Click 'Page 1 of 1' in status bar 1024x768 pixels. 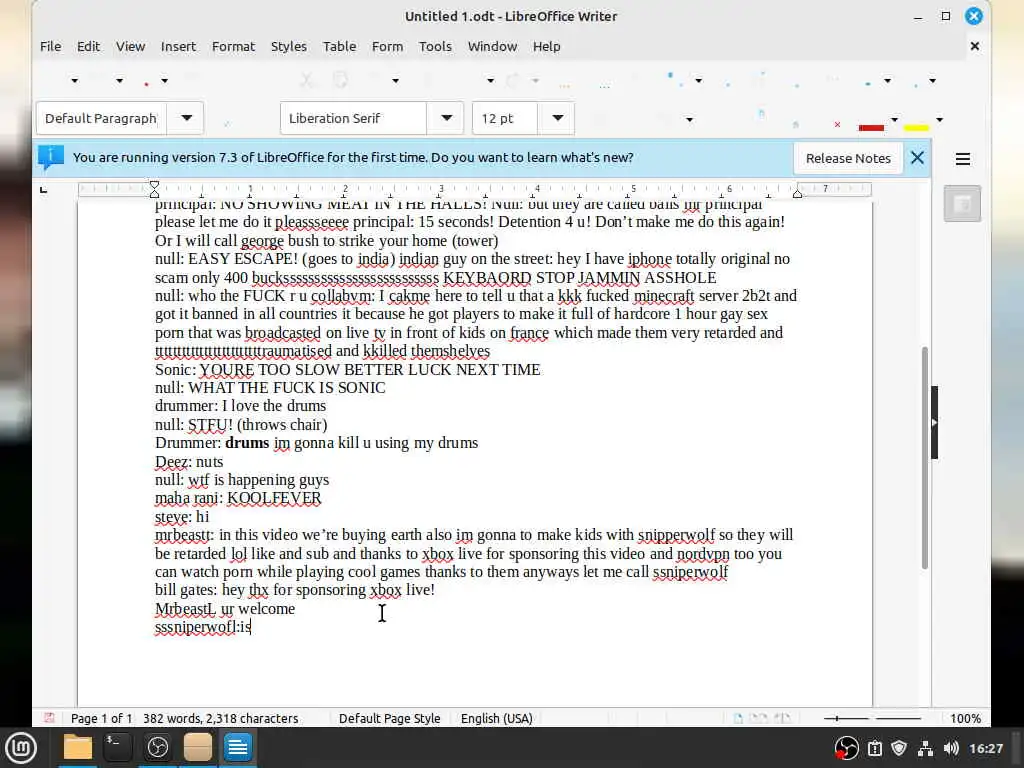(101, 718)
